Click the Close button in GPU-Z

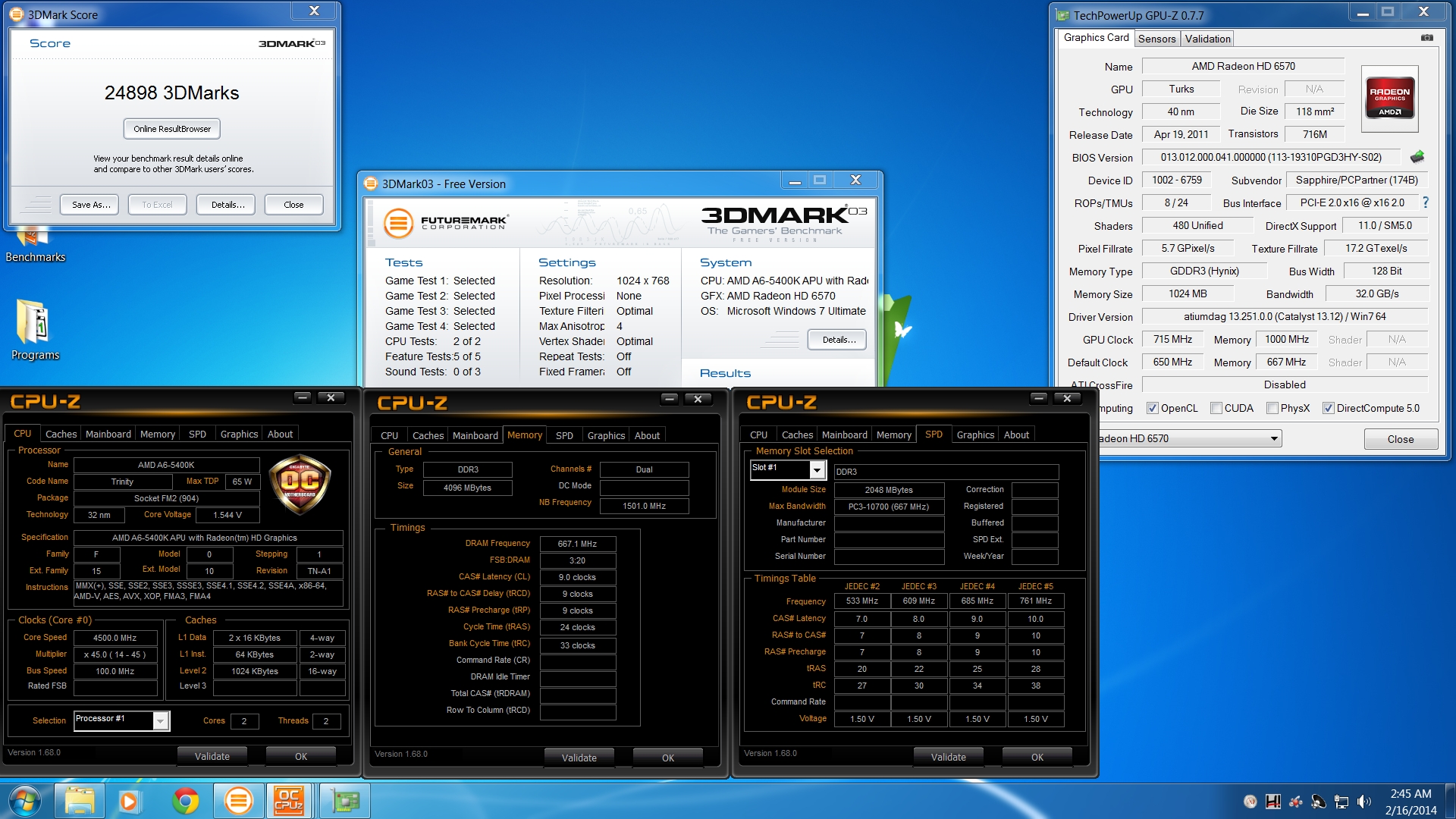pyautogui.click(x=1400, y=439)
